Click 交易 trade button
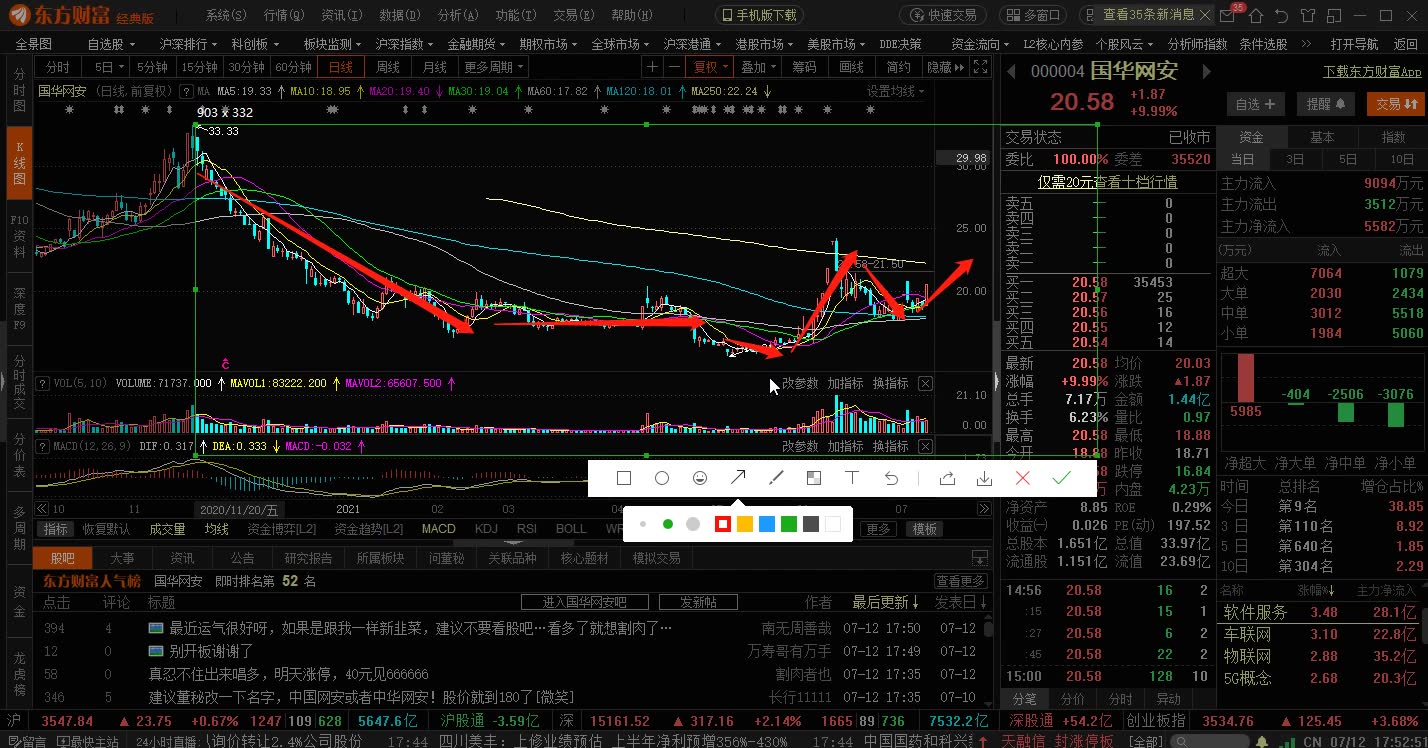Image resolution: width=1428 pixels, height=748 pixels. [1396, 103]
